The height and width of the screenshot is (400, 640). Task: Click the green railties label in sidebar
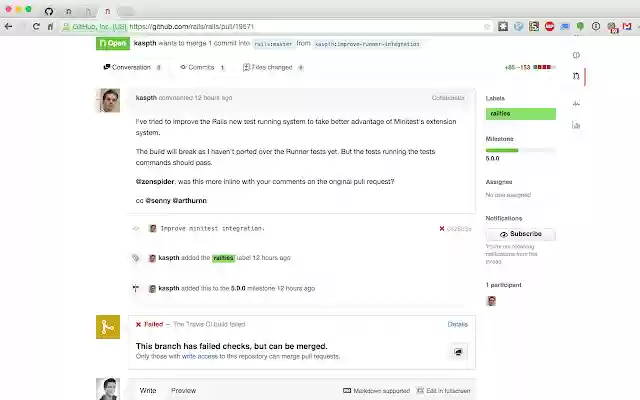pyautogui.click(x=520, y=113)
